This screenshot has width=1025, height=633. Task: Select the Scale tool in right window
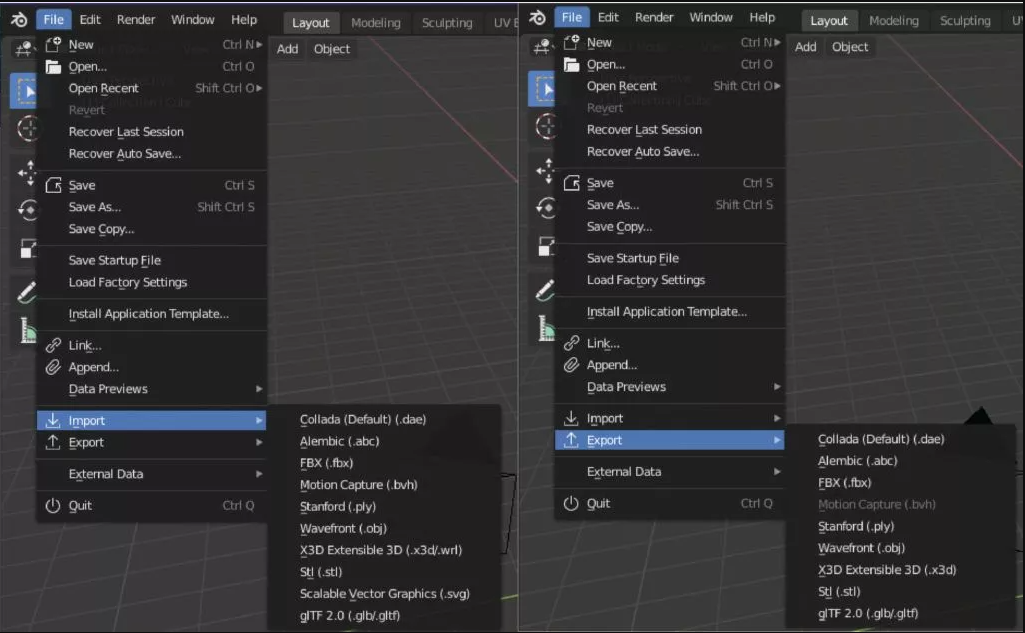click(x=546, y=247)
